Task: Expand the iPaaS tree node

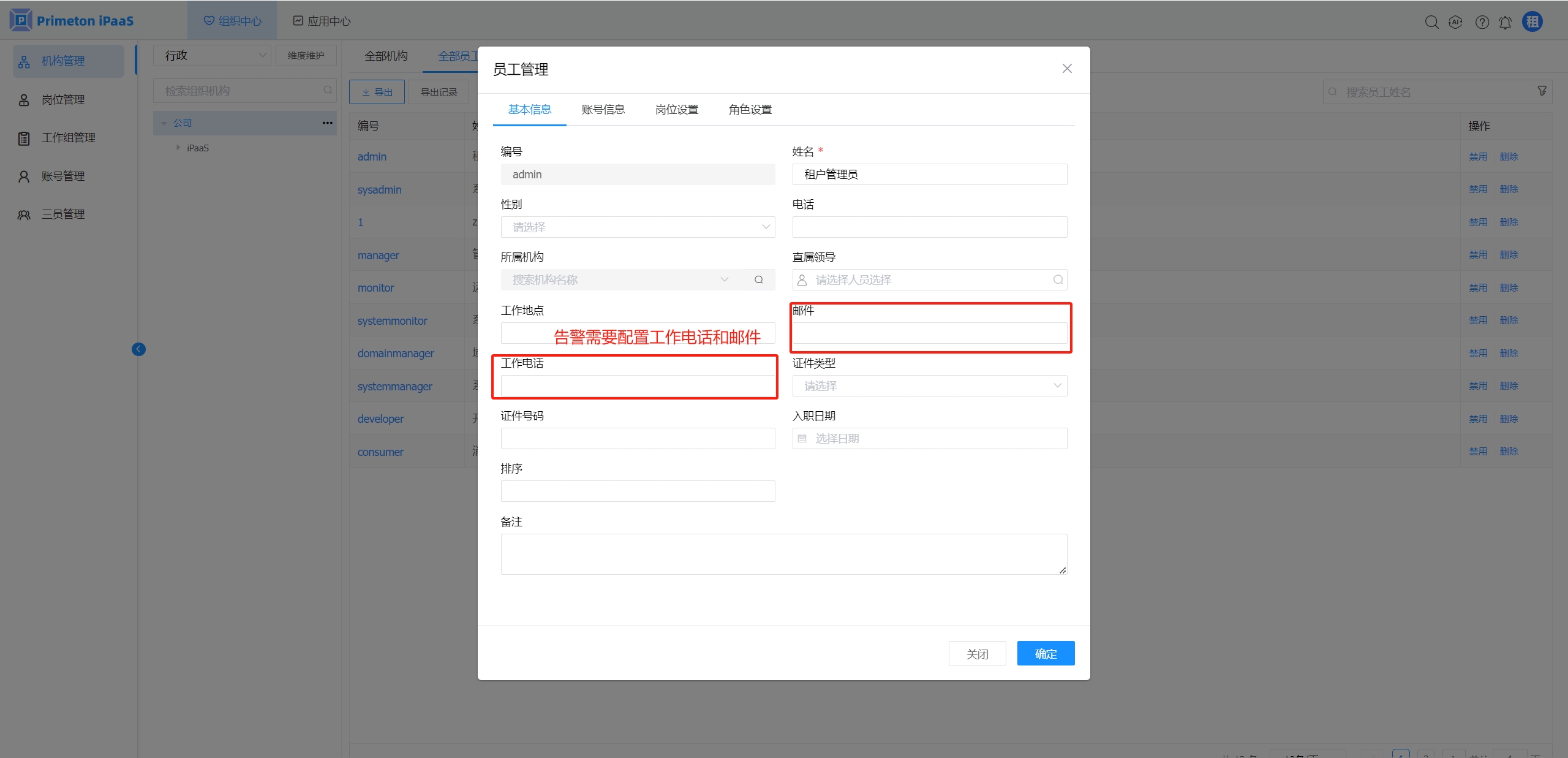Action: [178, 148]
